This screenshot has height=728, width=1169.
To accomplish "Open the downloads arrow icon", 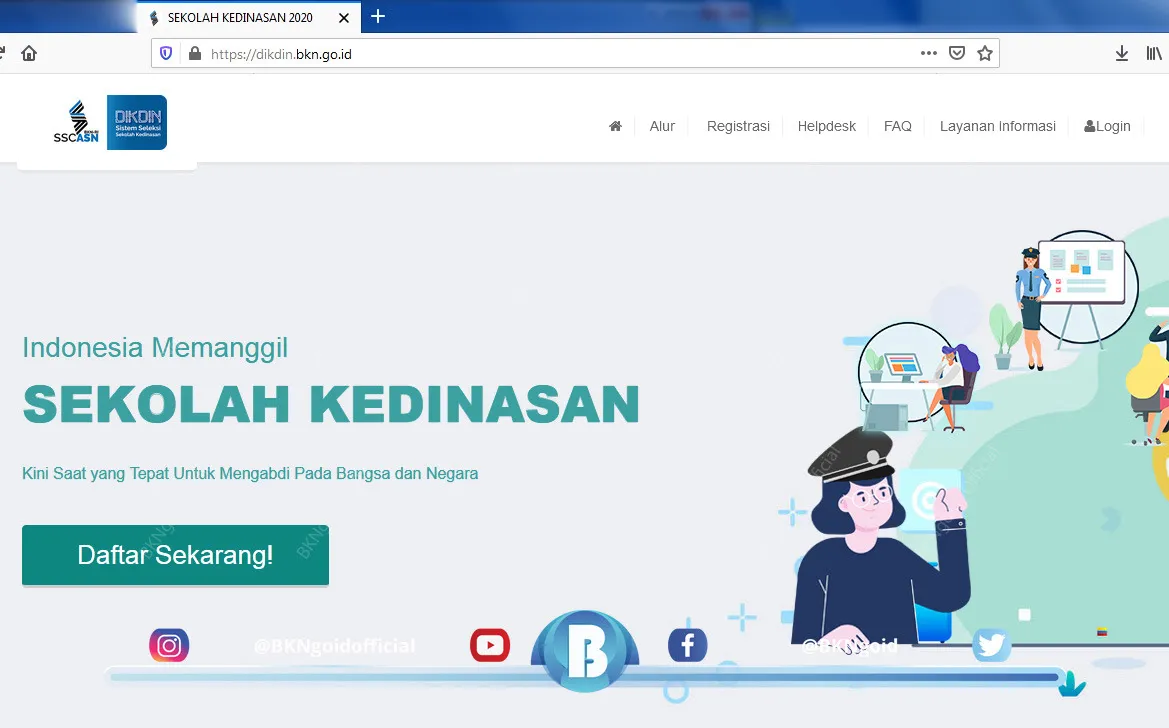I will click(1121, 54).
